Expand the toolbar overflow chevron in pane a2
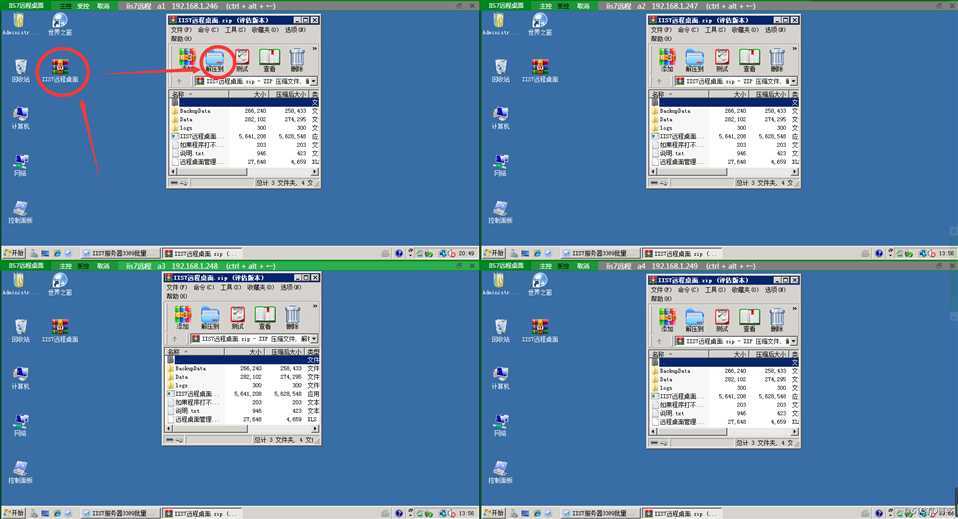 [x=795, y=49]
